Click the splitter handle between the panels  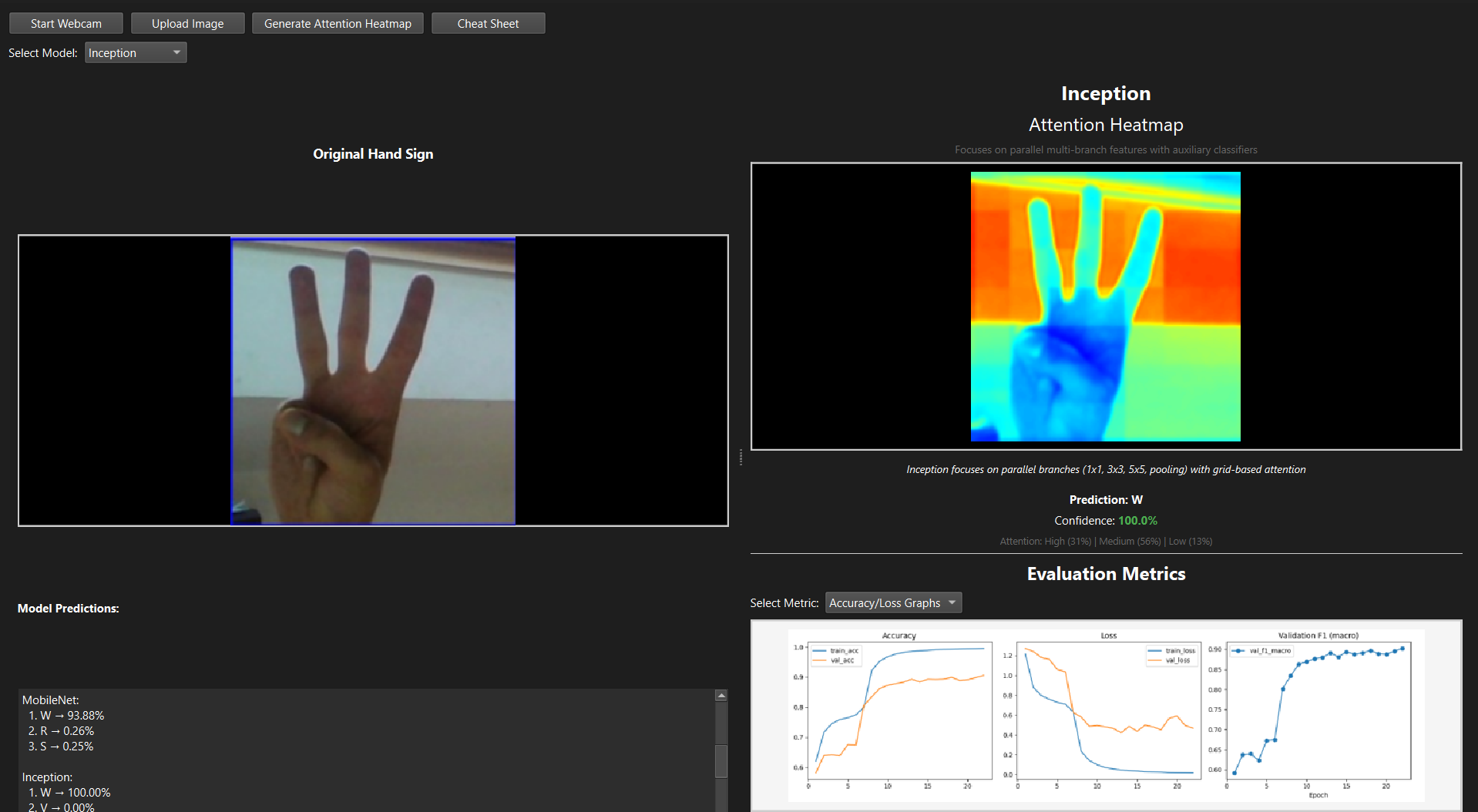click(x=741, y=458)
